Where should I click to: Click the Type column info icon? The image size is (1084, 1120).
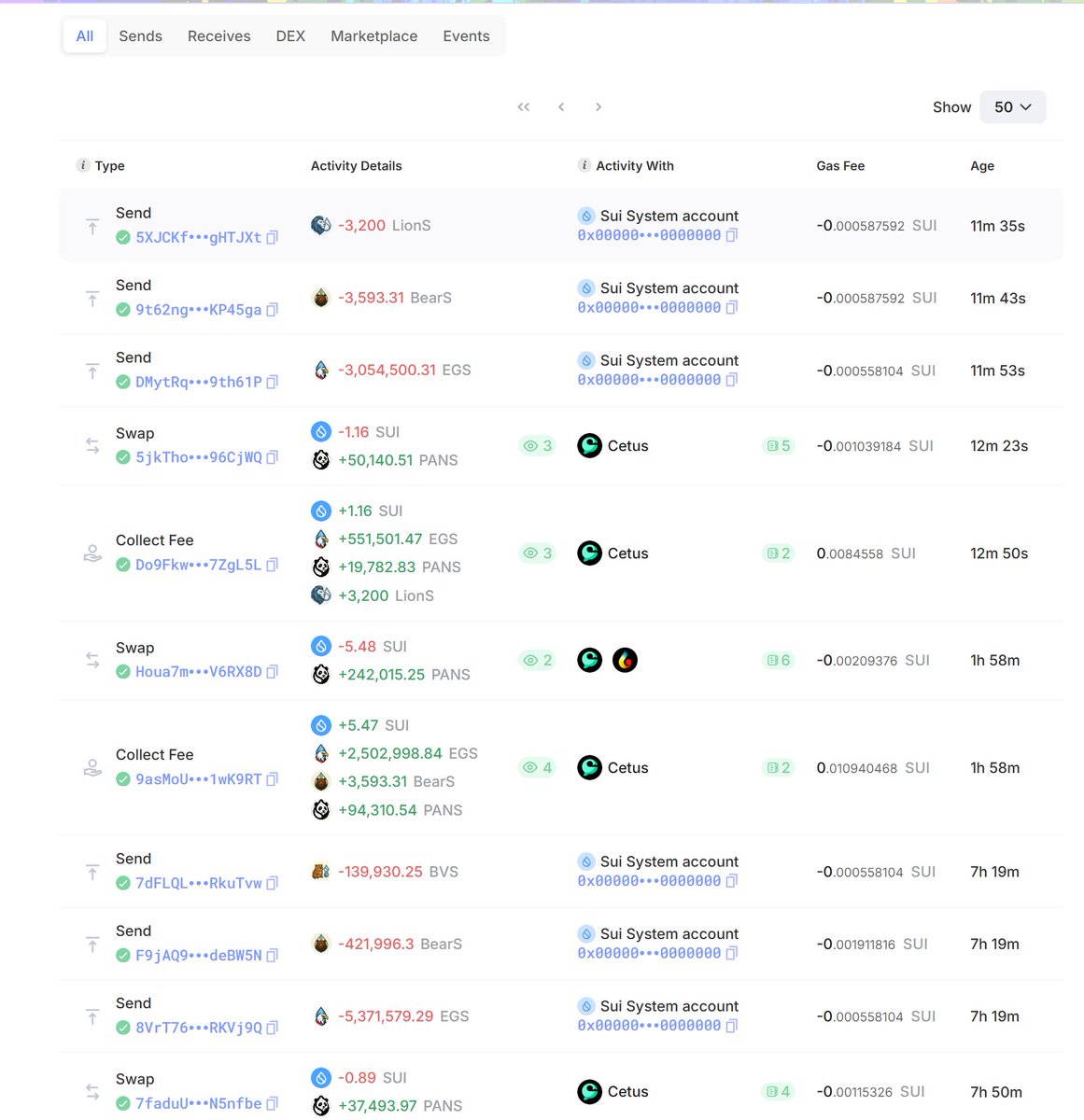[83, 165]
